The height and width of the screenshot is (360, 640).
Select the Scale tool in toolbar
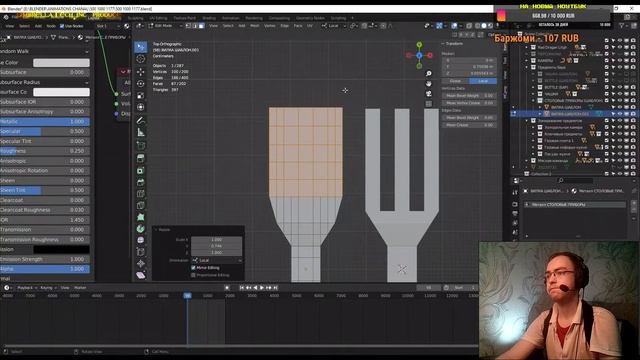pyautogui.click(x=140, y=96)
